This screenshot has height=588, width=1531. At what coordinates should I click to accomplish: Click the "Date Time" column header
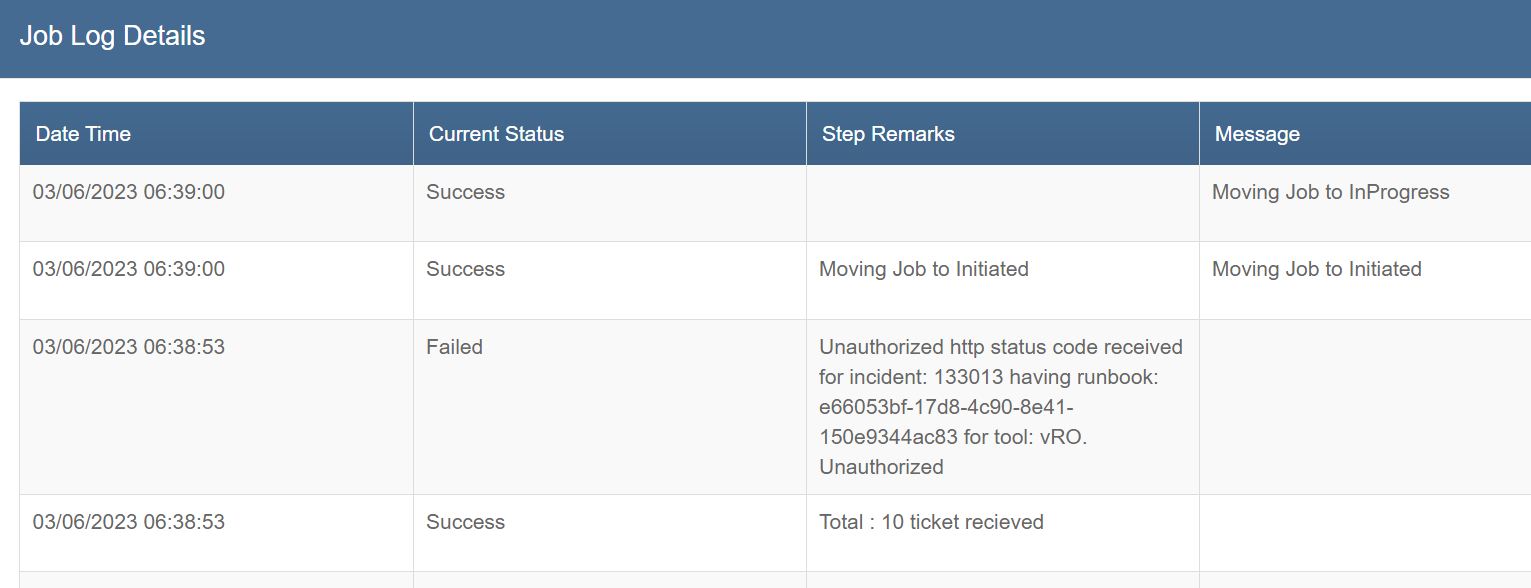(x=83, y=133)
